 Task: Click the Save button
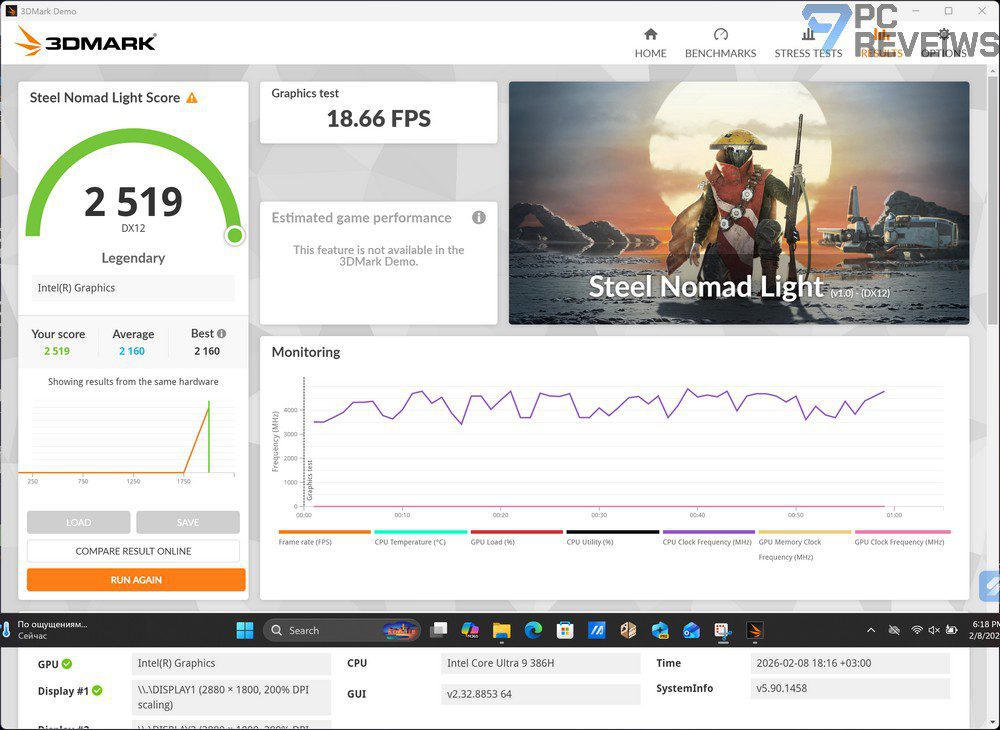188,522
